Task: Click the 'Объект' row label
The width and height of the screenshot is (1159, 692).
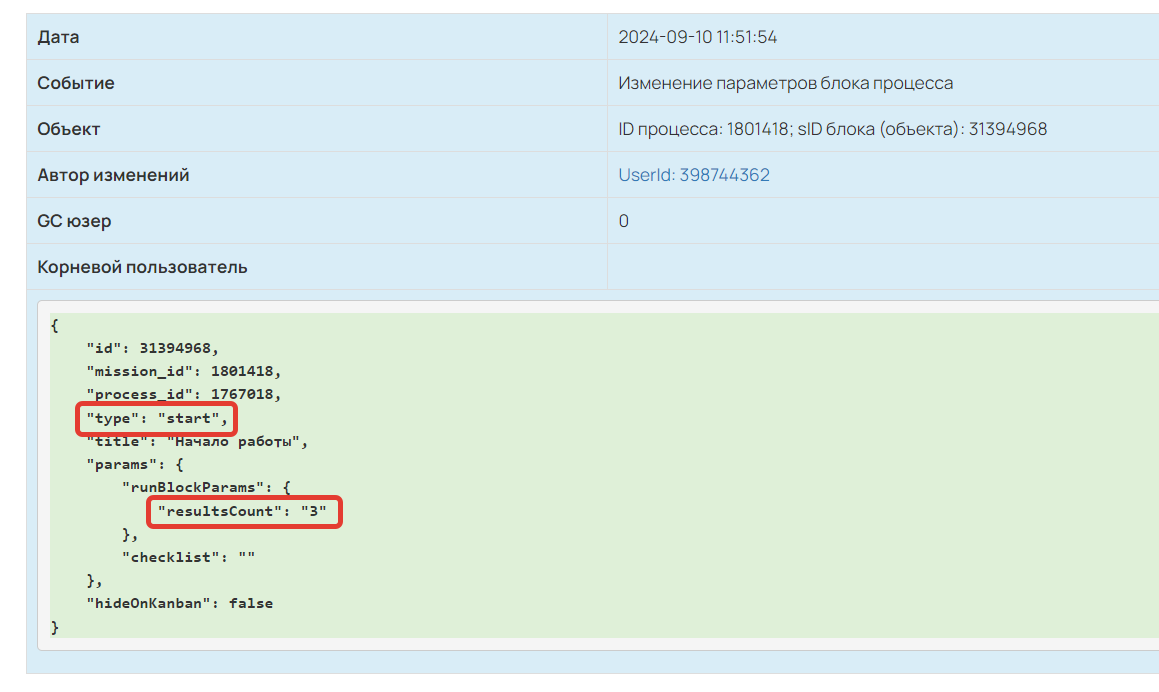Action: coord(69,129)
